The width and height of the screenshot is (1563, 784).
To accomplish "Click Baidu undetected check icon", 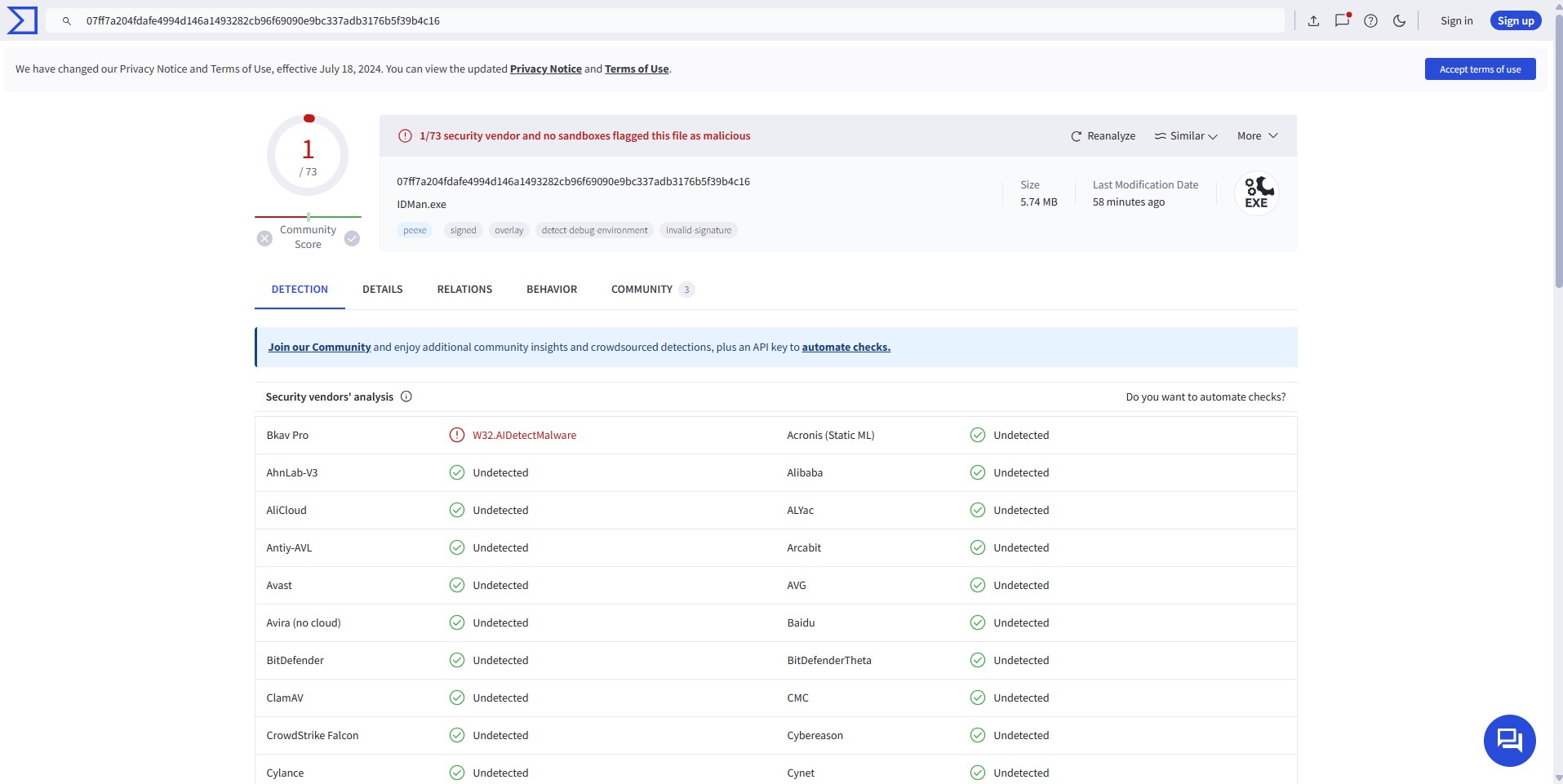I will coord(978,622).
